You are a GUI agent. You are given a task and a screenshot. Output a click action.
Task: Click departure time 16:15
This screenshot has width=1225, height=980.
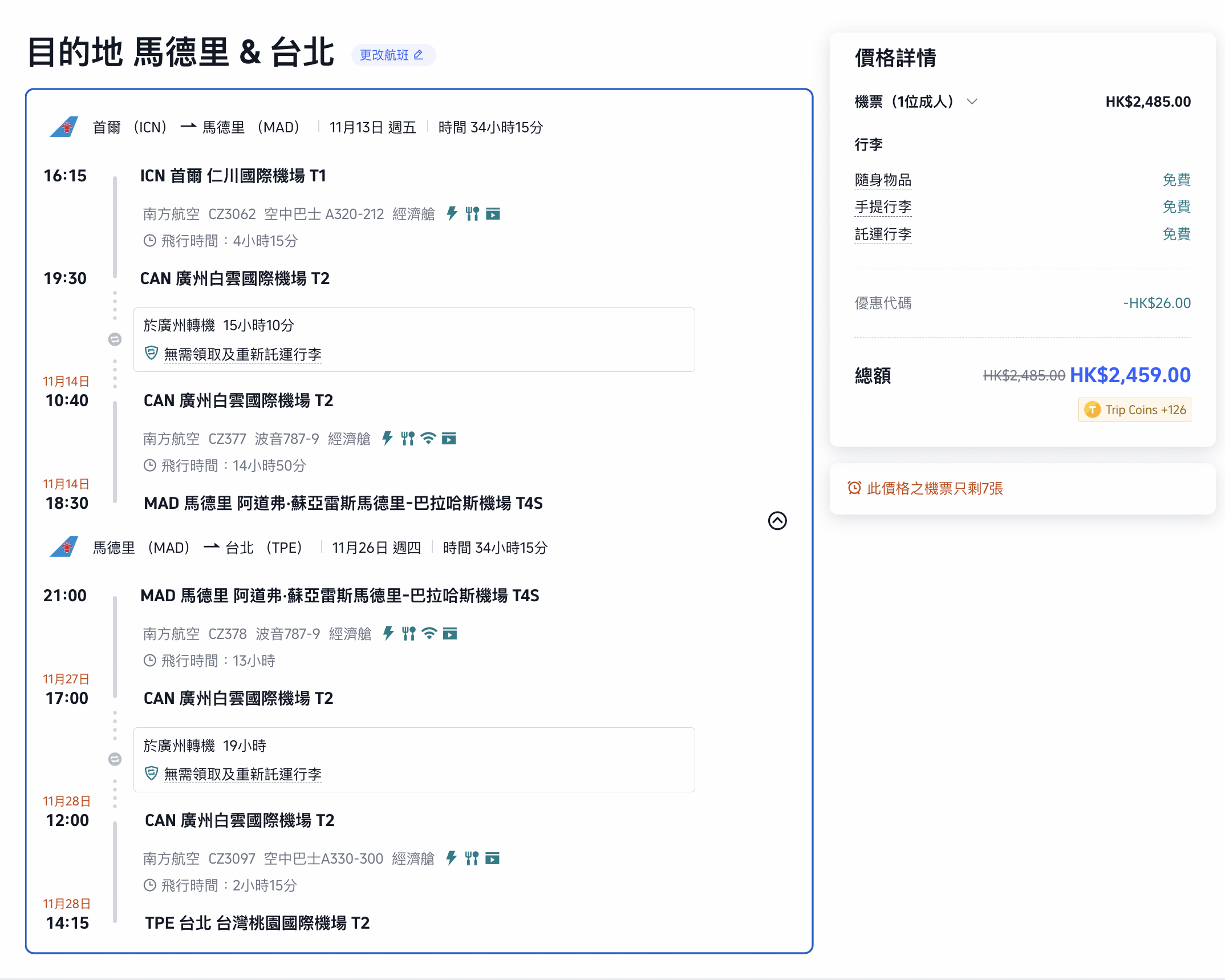(65, 176)
